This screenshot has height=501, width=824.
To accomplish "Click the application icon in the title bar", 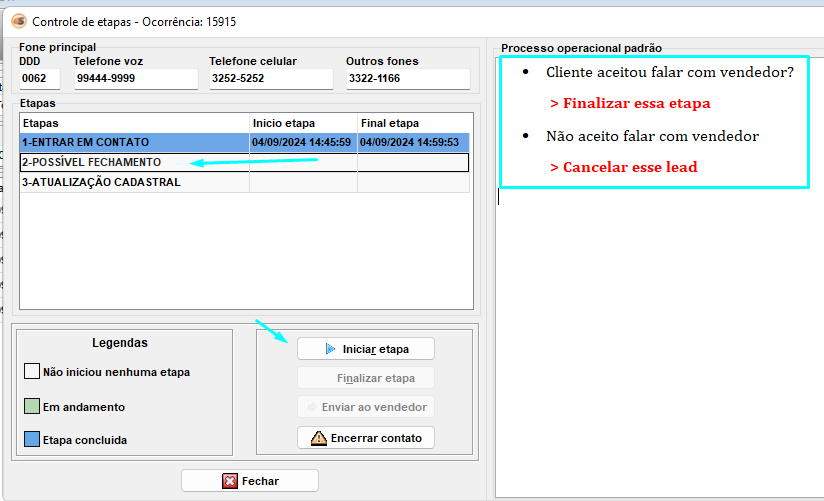I will (19, 21).
